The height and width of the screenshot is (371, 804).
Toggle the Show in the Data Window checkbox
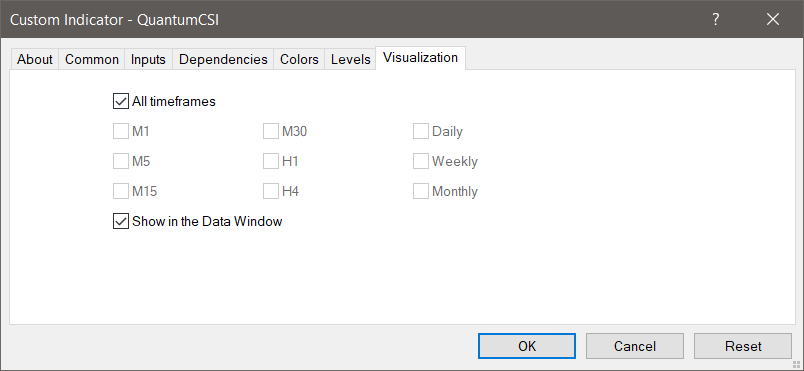(x=120, y=221)
